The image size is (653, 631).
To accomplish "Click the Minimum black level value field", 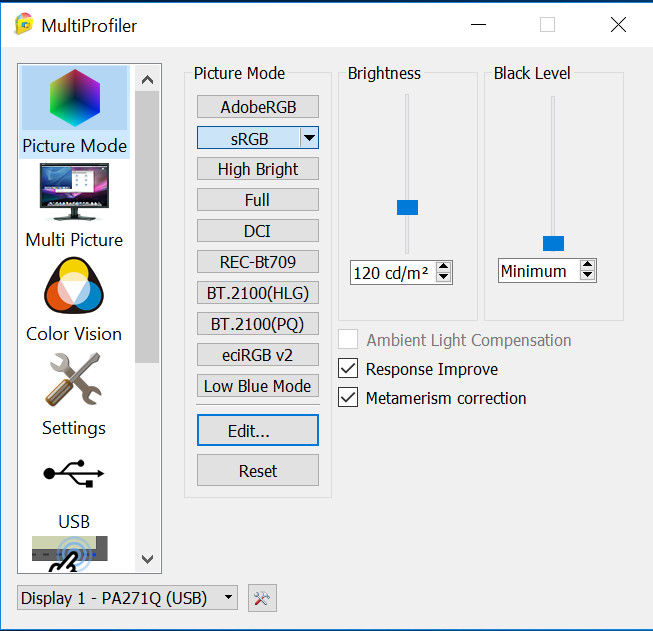I will (539, 271).
